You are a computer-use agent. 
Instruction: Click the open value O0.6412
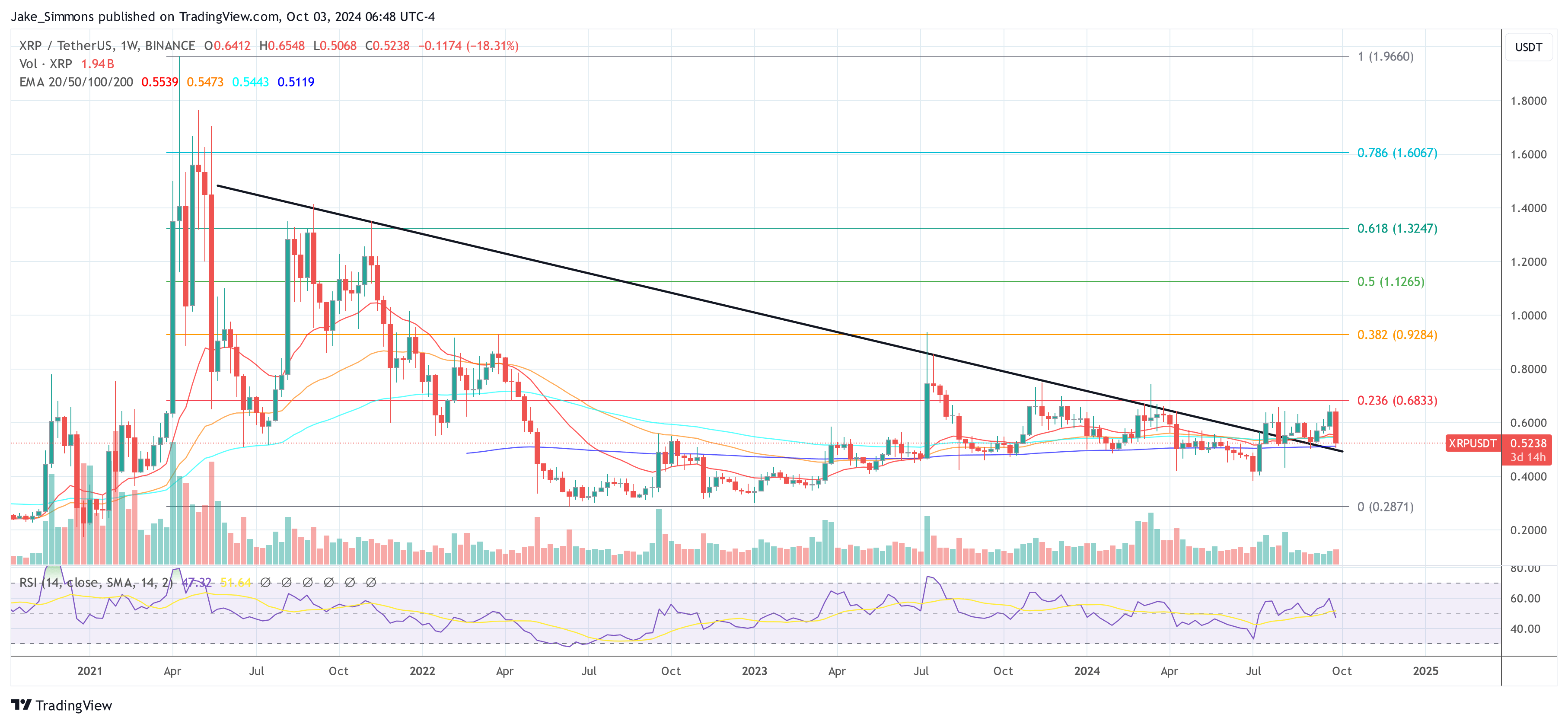[227, 46]
